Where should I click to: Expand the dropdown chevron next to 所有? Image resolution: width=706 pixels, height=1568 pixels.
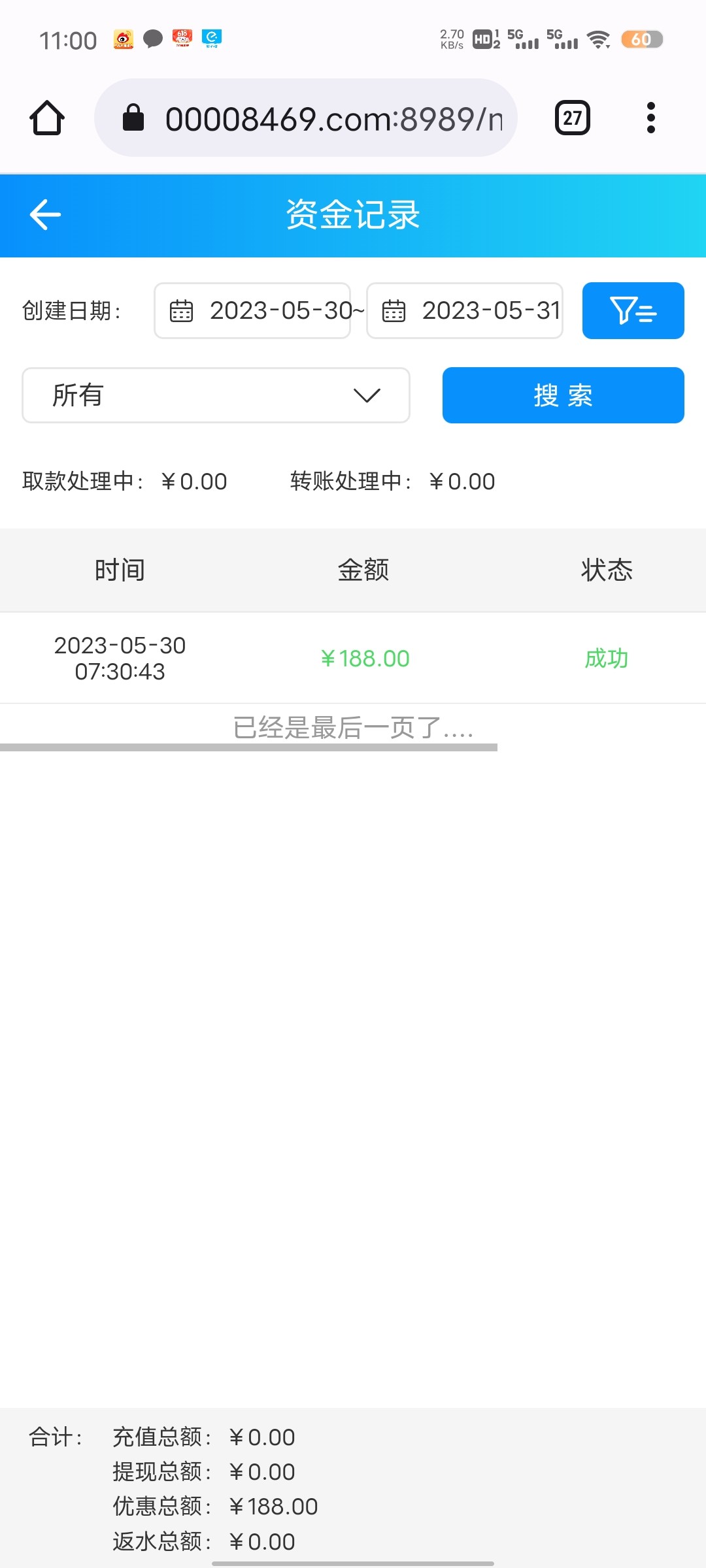click(367, 395)
